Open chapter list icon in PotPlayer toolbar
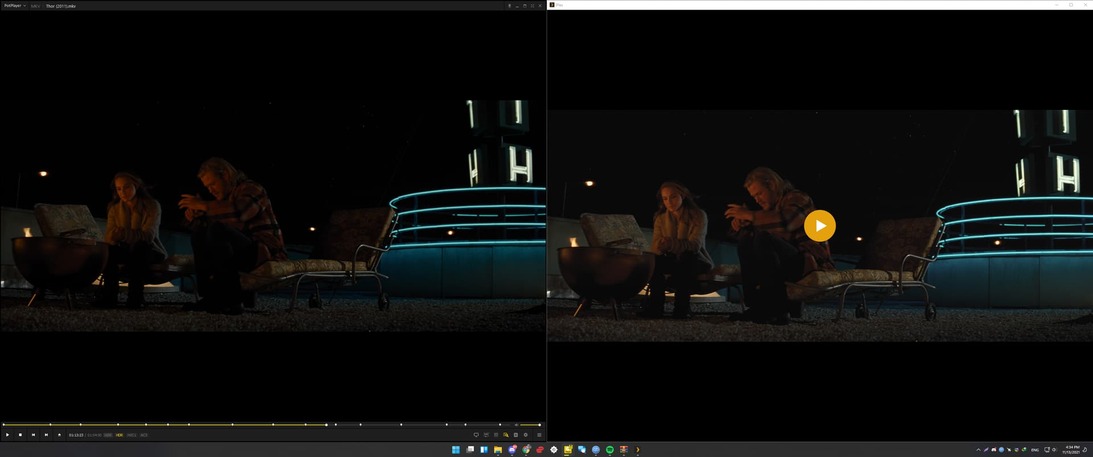1093x457 pixels. 496,435
